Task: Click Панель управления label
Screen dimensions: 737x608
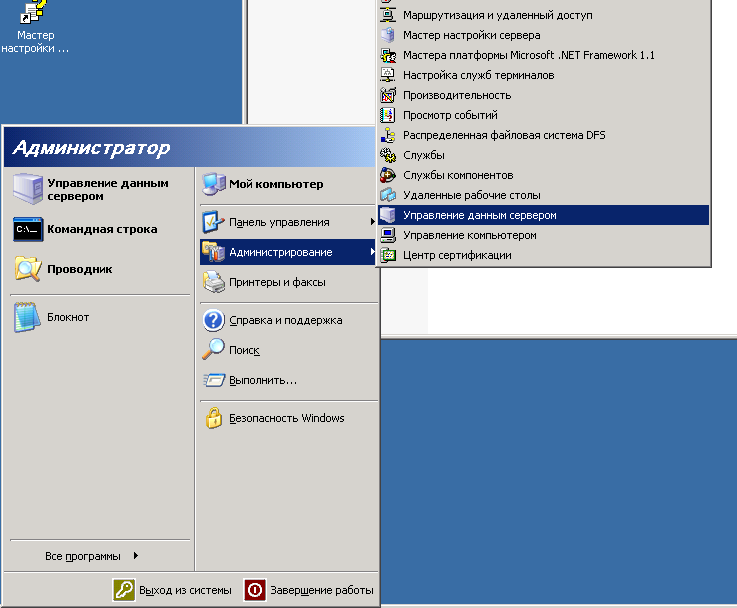Action: pos(279,222)
